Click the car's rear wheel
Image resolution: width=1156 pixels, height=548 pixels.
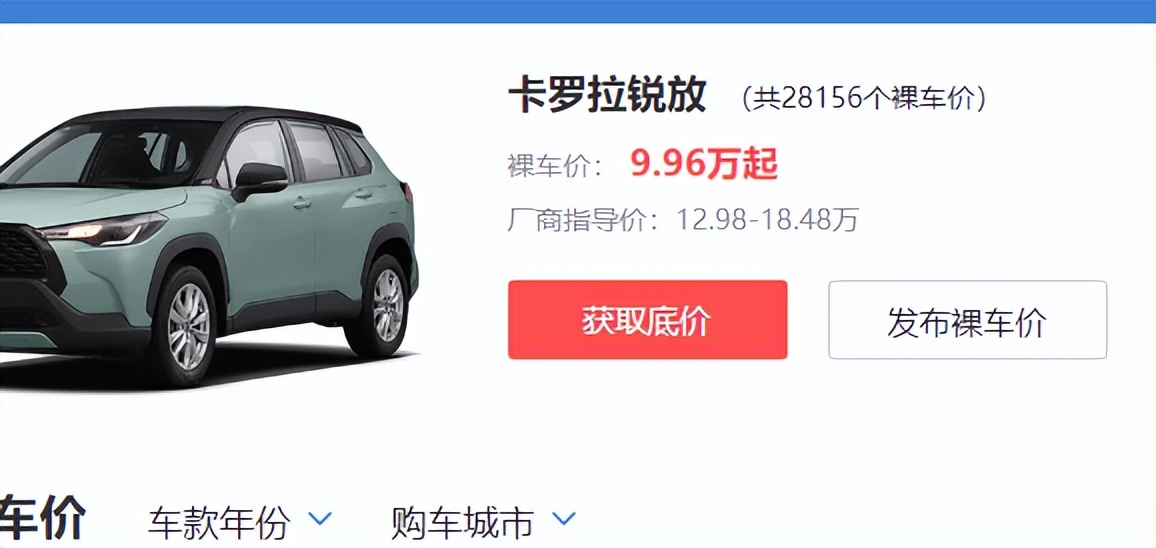tap(384, 304)
